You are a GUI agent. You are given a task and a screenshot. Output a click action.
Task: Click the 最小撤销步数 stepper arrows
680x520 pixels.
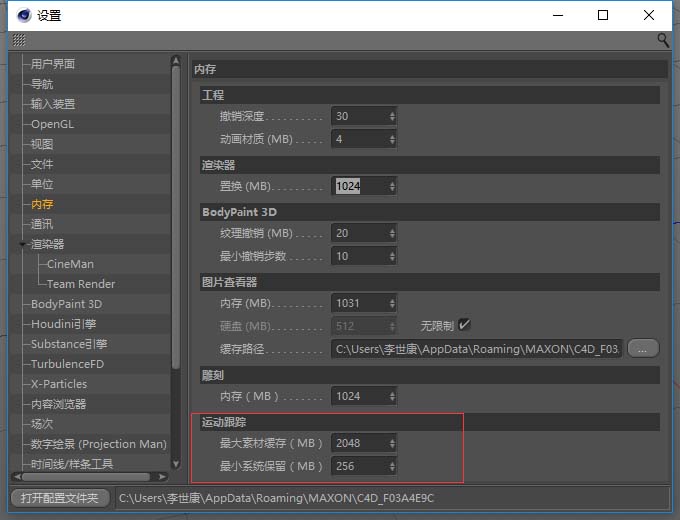(392, 256)
